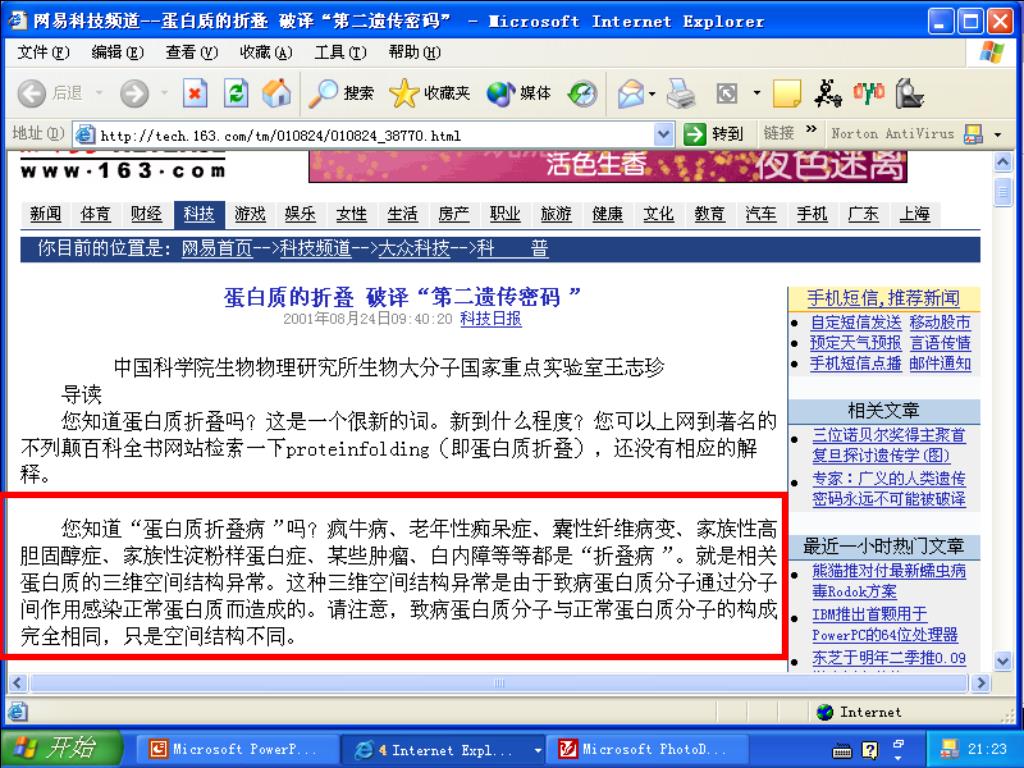Switch to Microsoft PhotoDraw taskbar button
Screen dimensions: 1024x768
tap(648, 750)
